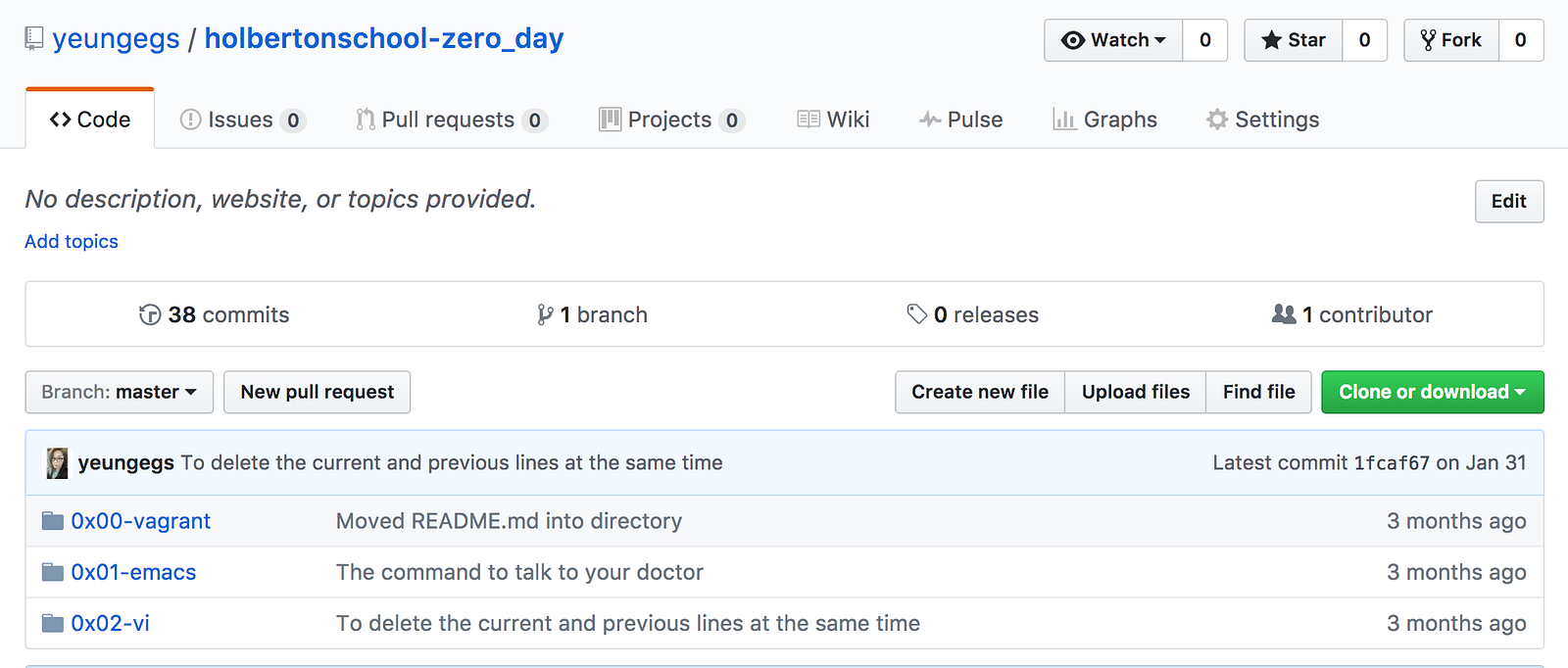Open the Pull requests tab
The height and width of the screenshot is (668, 1568).
pyautogui.click(x=449, y=119)
